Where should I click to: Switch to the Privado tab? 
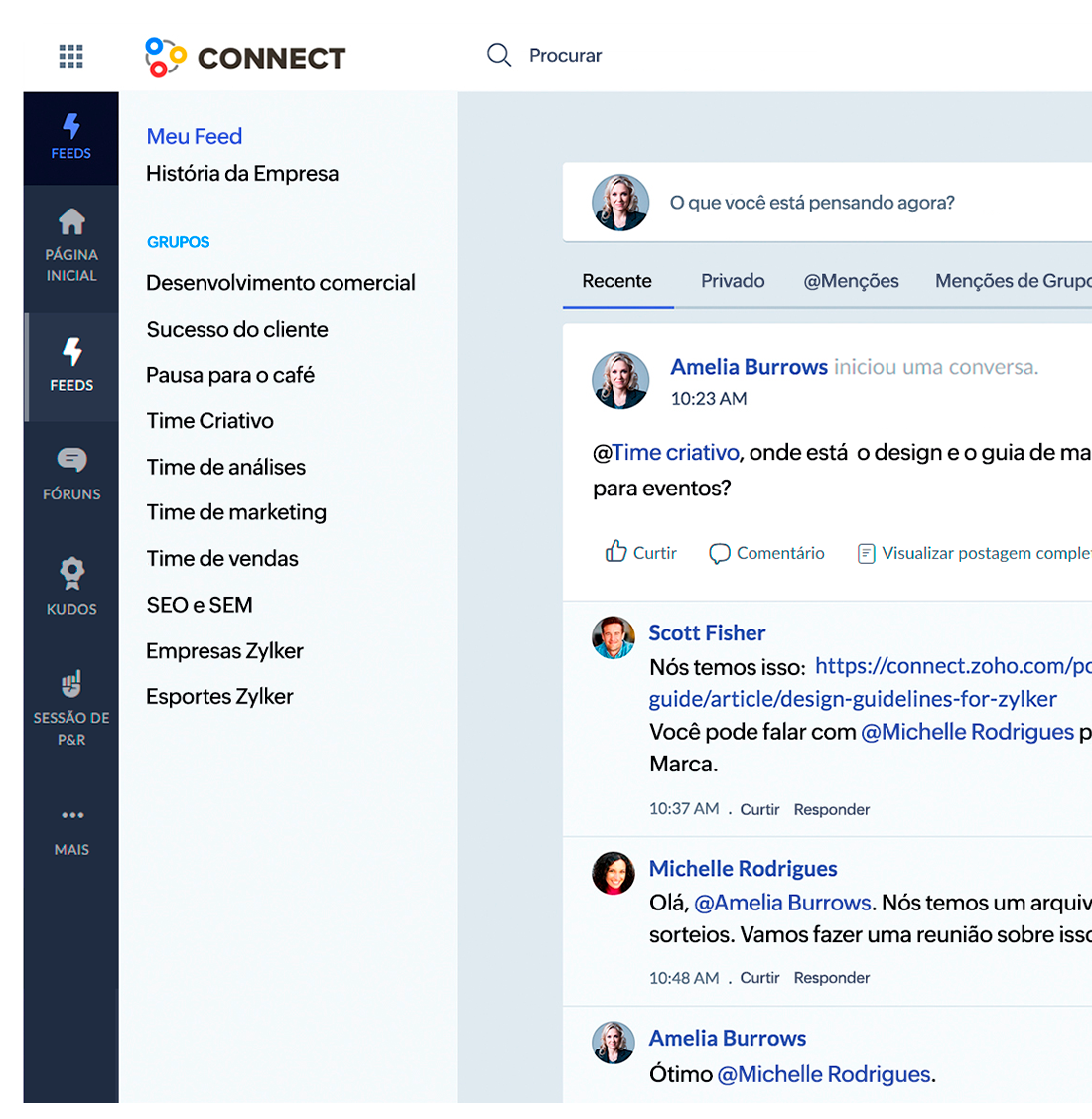tap(733, 281)
